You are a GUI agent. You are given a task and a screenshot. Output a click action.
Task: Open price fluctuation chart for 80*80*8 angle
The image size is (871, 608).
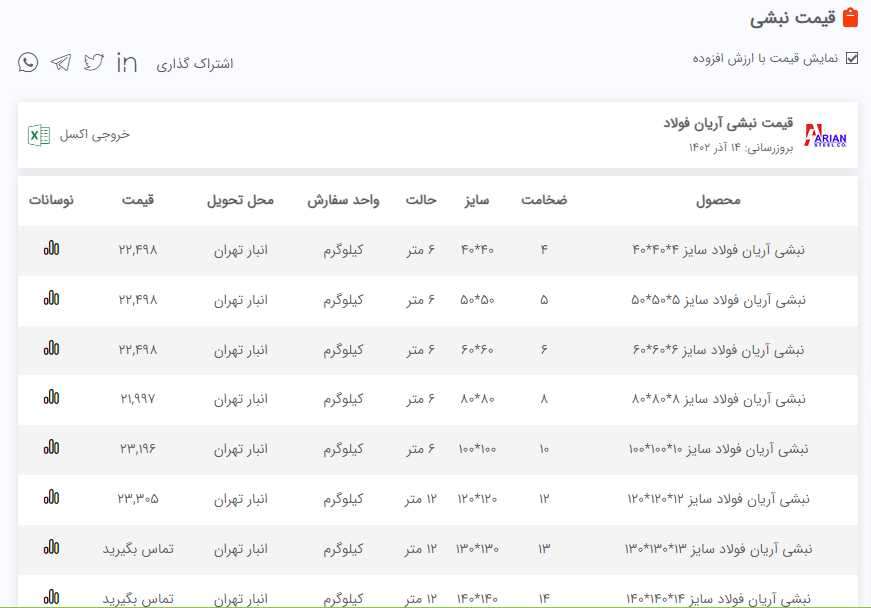click(51, 398)
